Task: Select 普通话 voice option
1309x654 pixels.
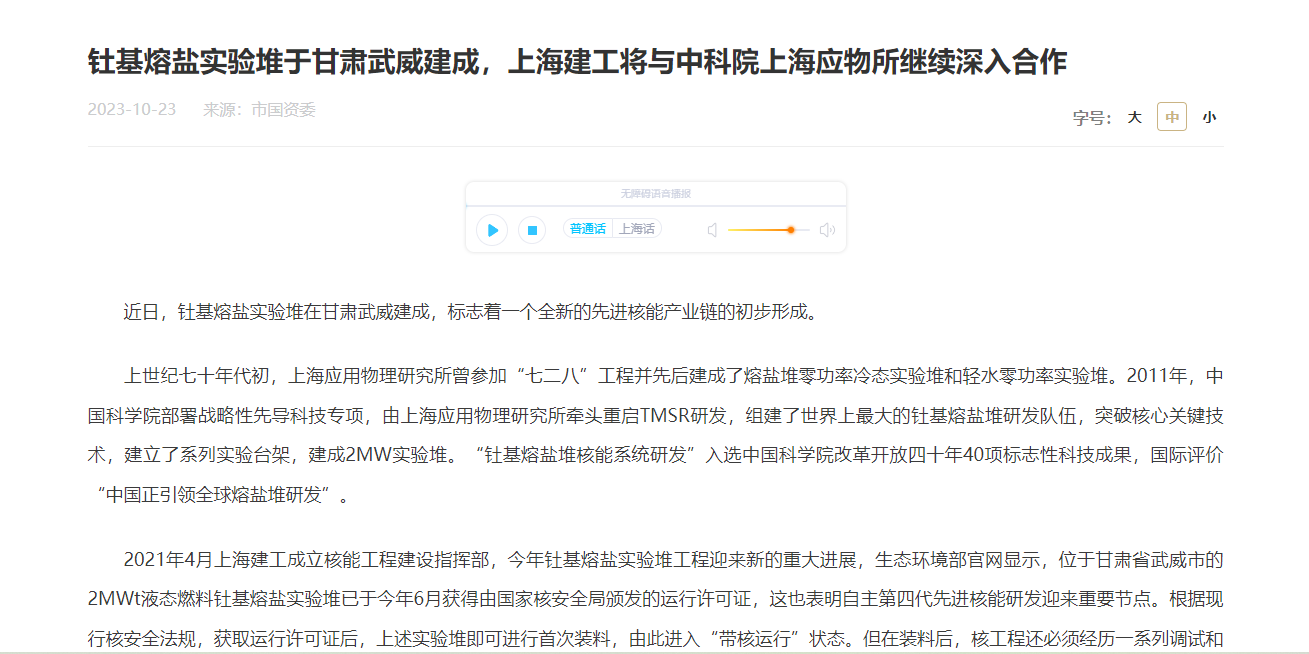Action: pyautogui.click(x=588, y=229)
